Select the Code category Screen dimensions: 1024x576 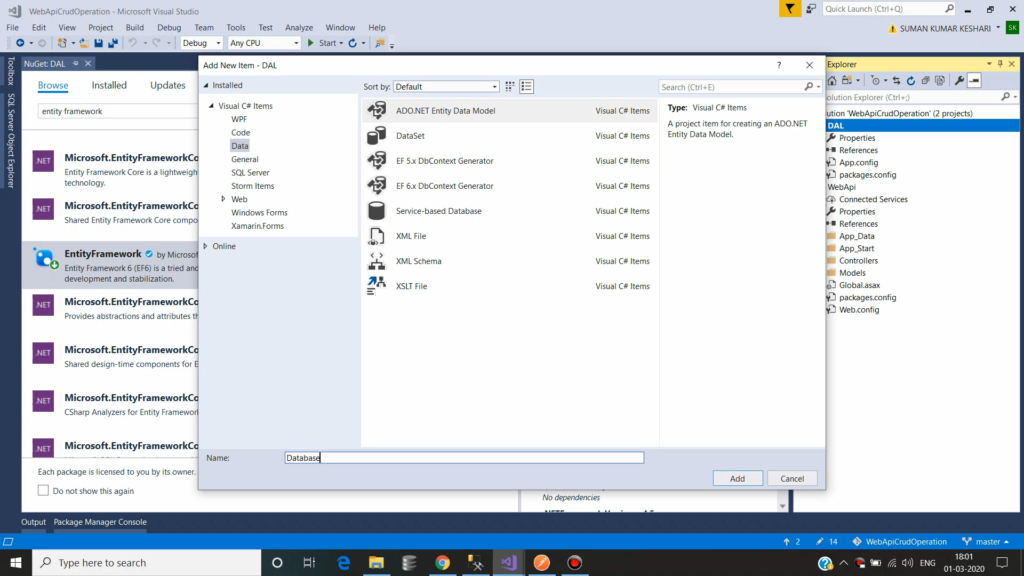tap(240, 133)
